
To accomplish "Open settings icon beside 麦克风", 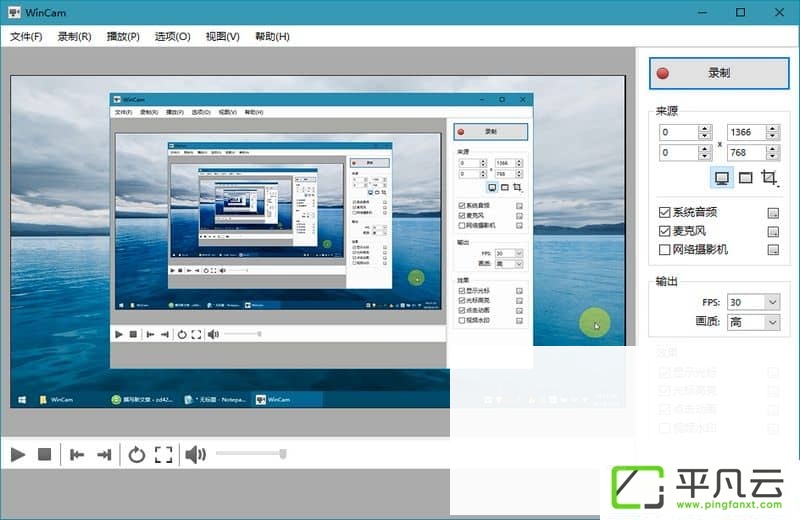I will (x=773, y=232).
